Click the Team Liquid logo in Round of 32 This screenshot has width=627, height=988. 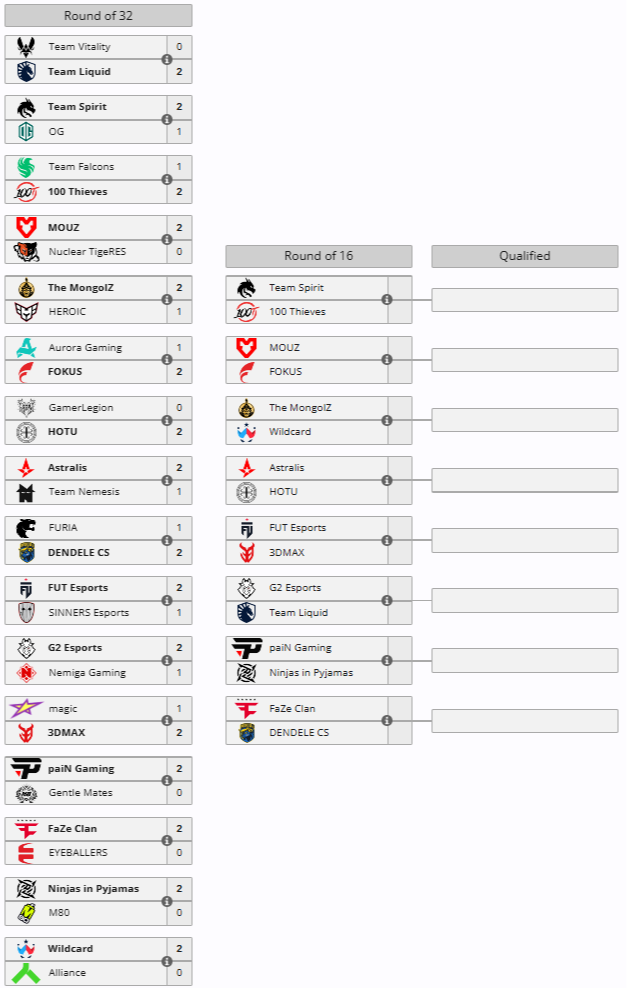coord(26,71)
